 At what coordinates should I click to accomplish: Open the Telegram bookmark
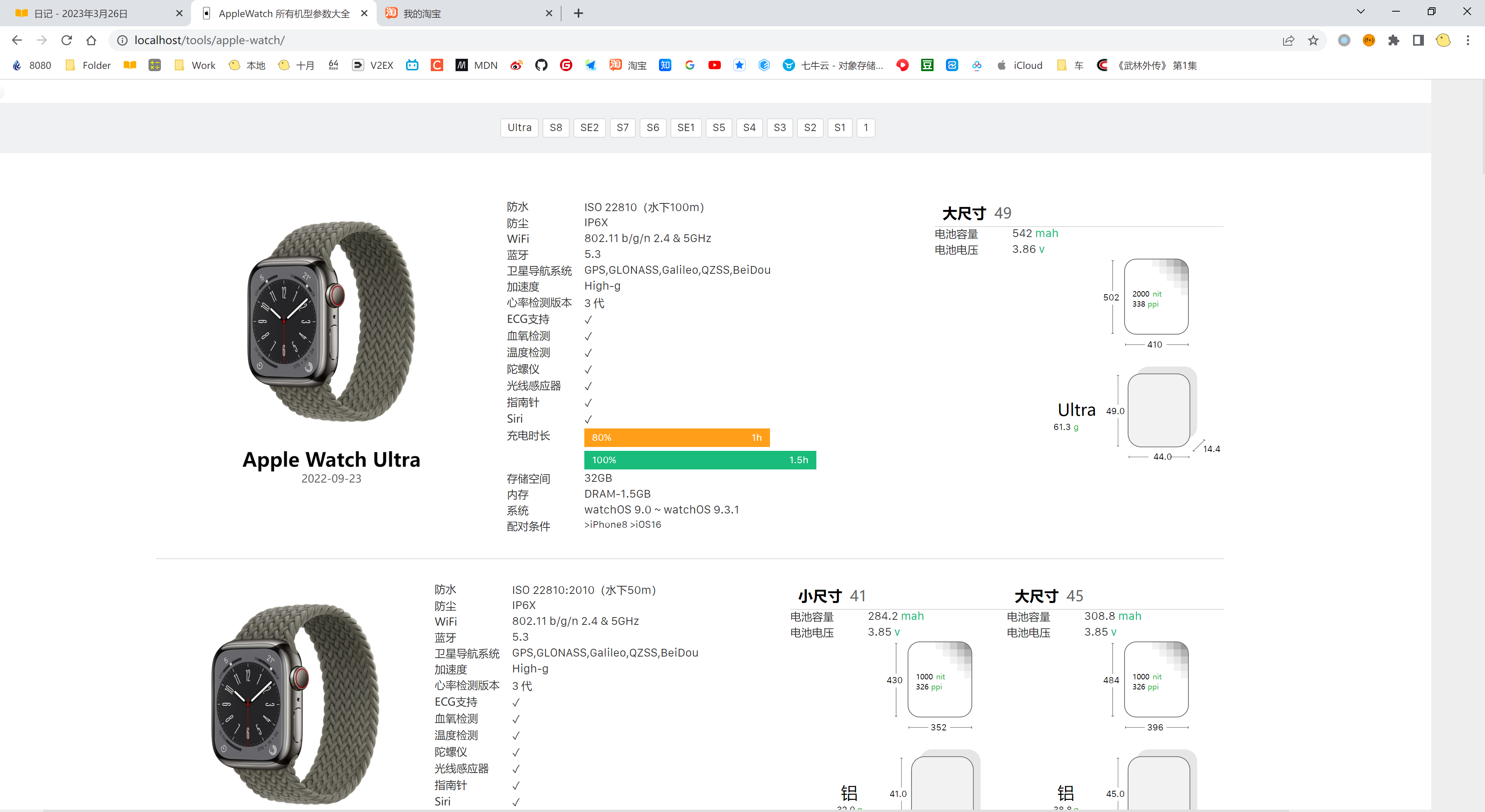pyautogui.click(x=590, y=65)
